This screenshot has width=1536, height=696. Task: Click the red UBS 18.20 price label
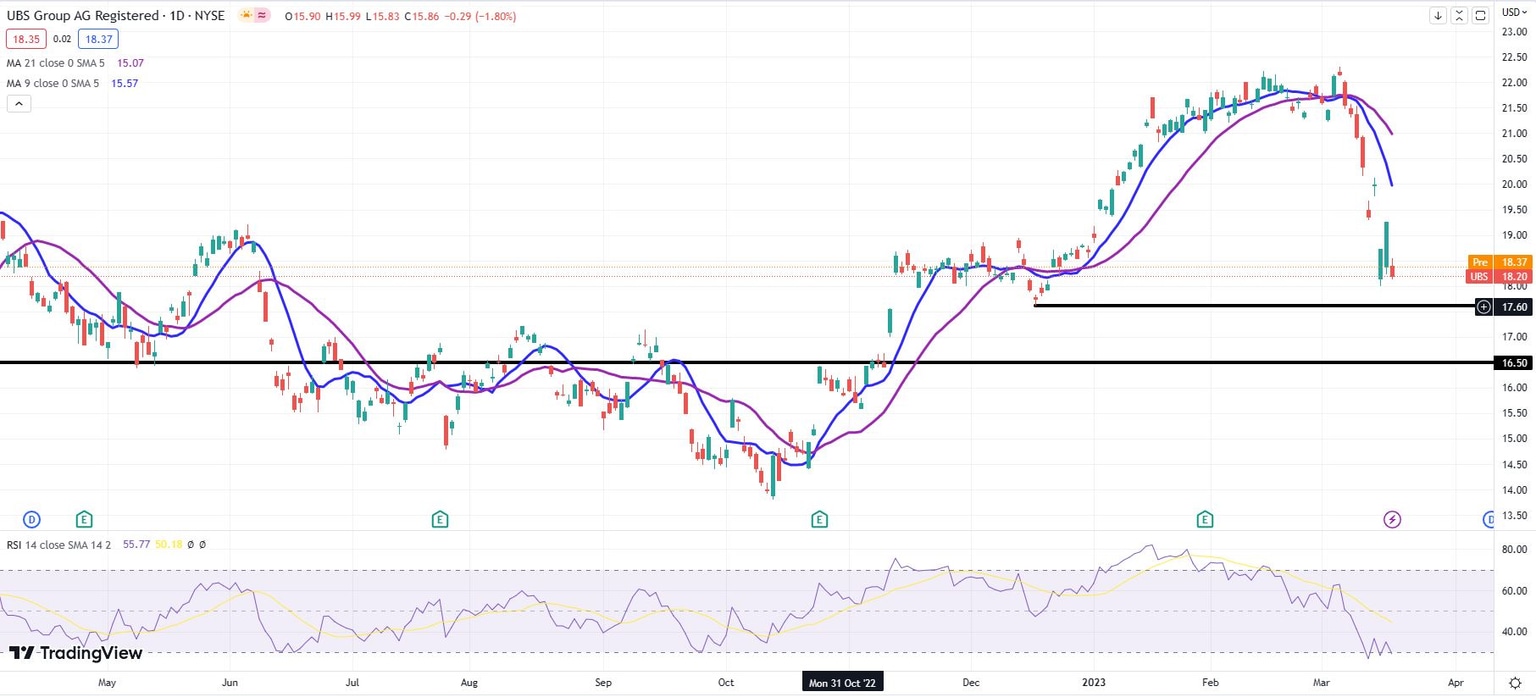pos(1499,276)
